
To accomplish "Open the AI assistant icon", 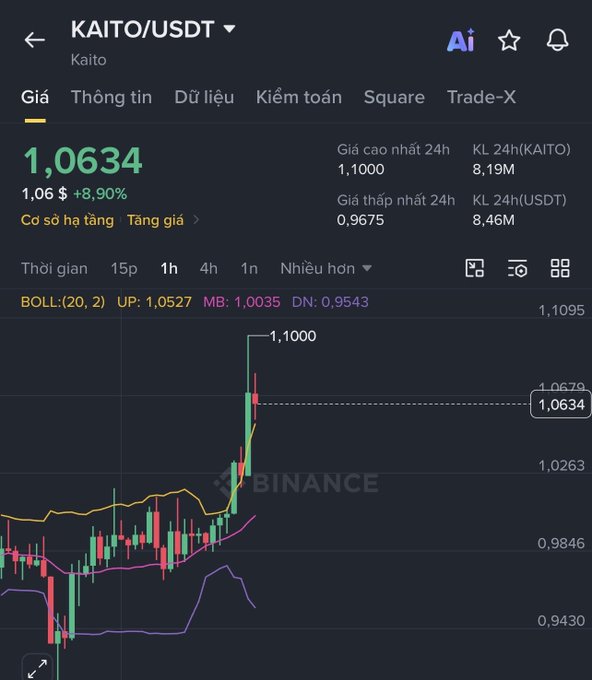I will [461, 41].
